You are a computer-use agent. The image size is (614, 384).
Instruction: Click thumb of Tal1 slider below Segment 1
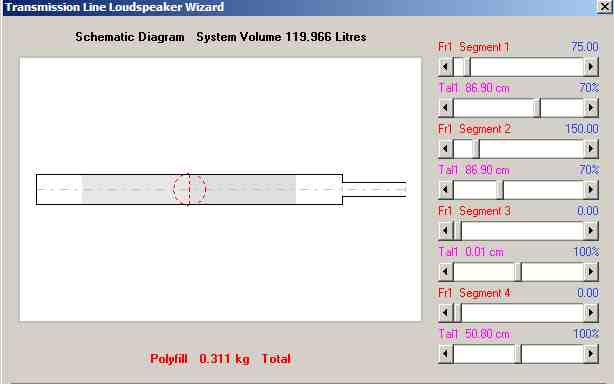click(537, 108)
